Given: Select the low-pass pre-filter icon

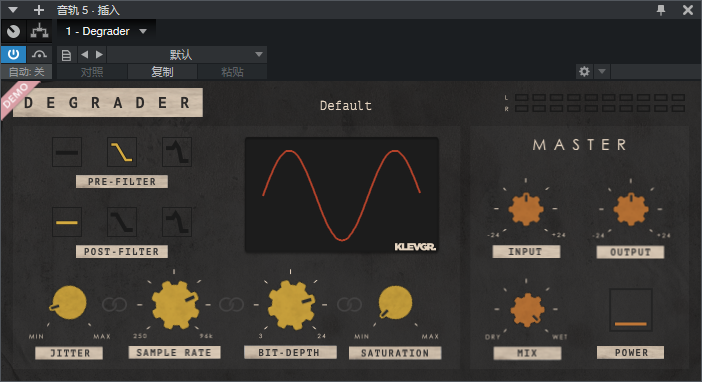Looking at the screenshot, I should coord(122,152).
